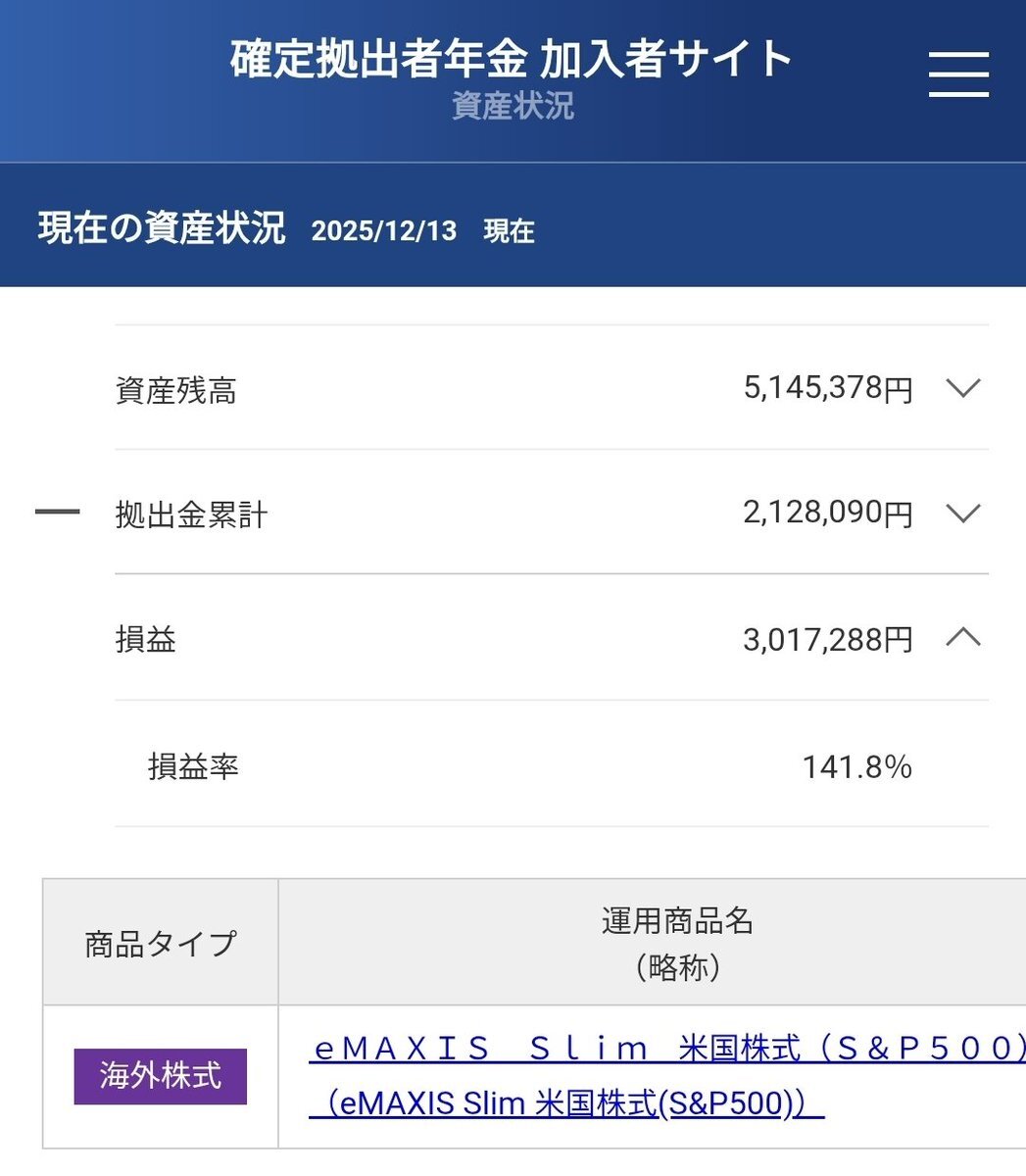The height and width of the screenshot is (1176, 1026).
Task: Click the 商品タイプ column header
Action: click(x=161, y=944)
